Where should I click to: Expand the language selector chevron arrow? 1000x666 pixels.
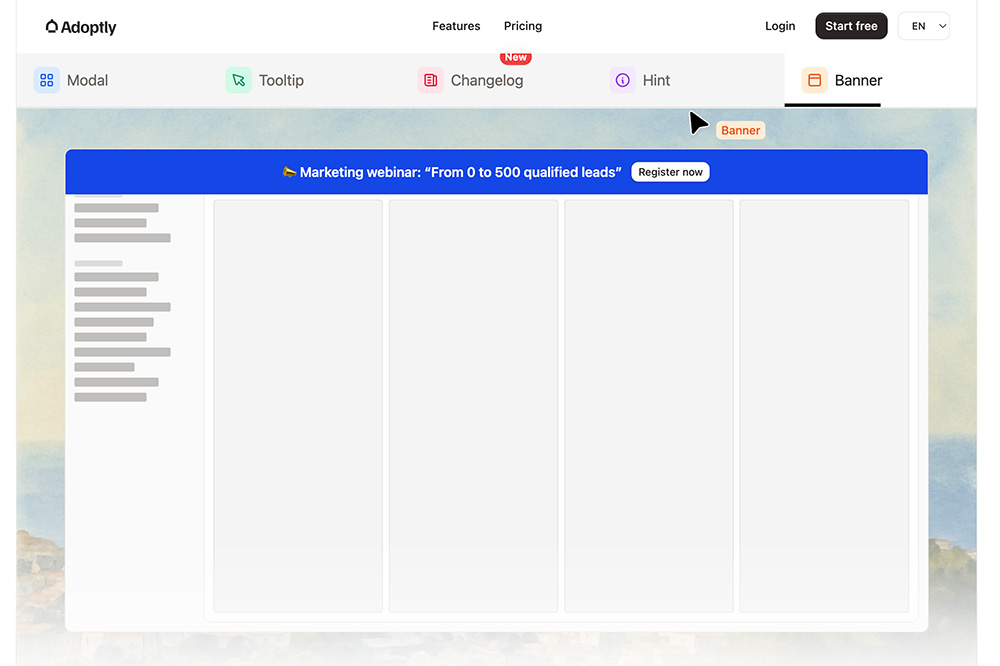coord(942,26)
